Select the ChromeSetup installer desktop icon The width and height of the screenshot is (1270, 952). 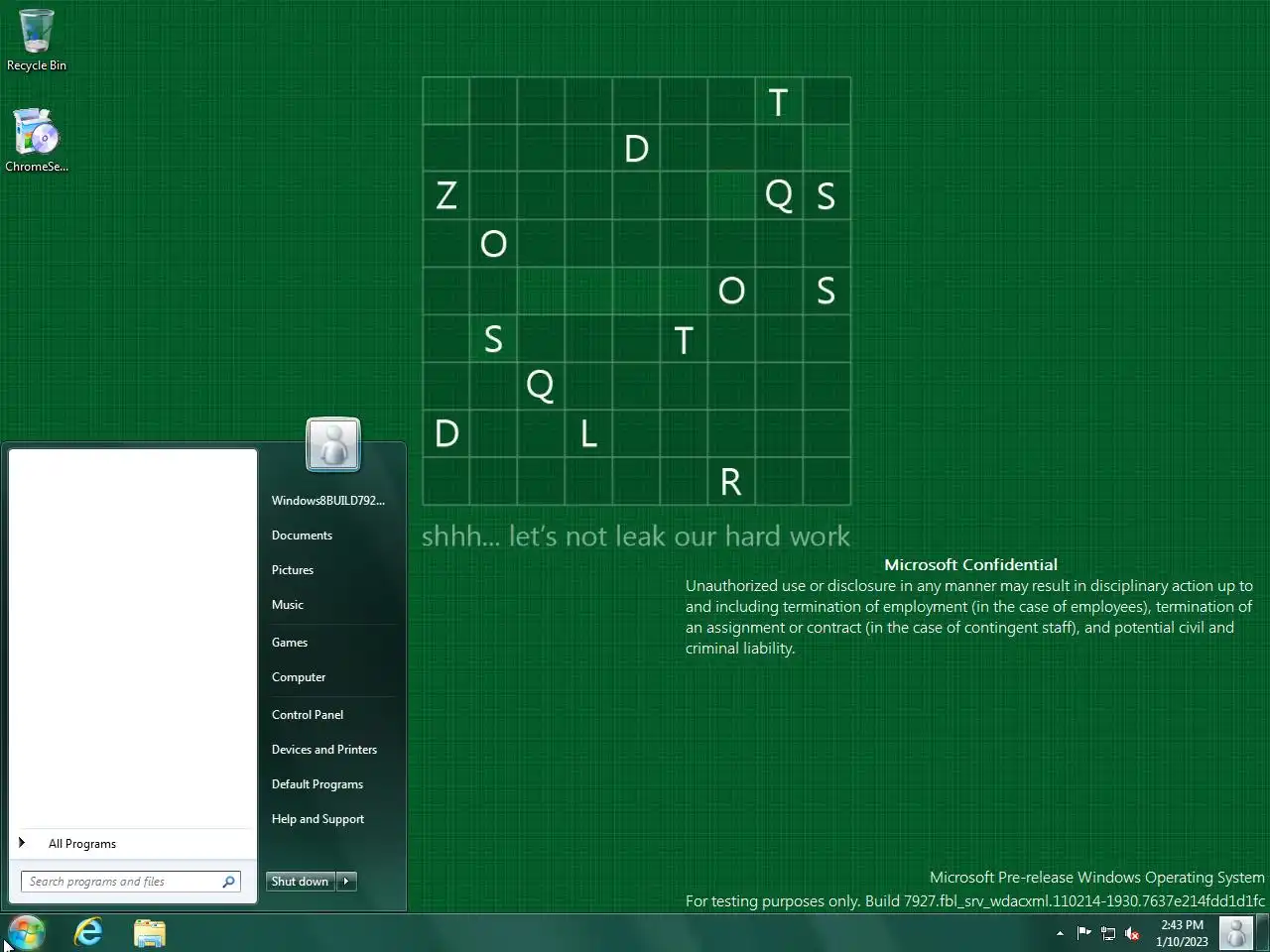(37, 141)
